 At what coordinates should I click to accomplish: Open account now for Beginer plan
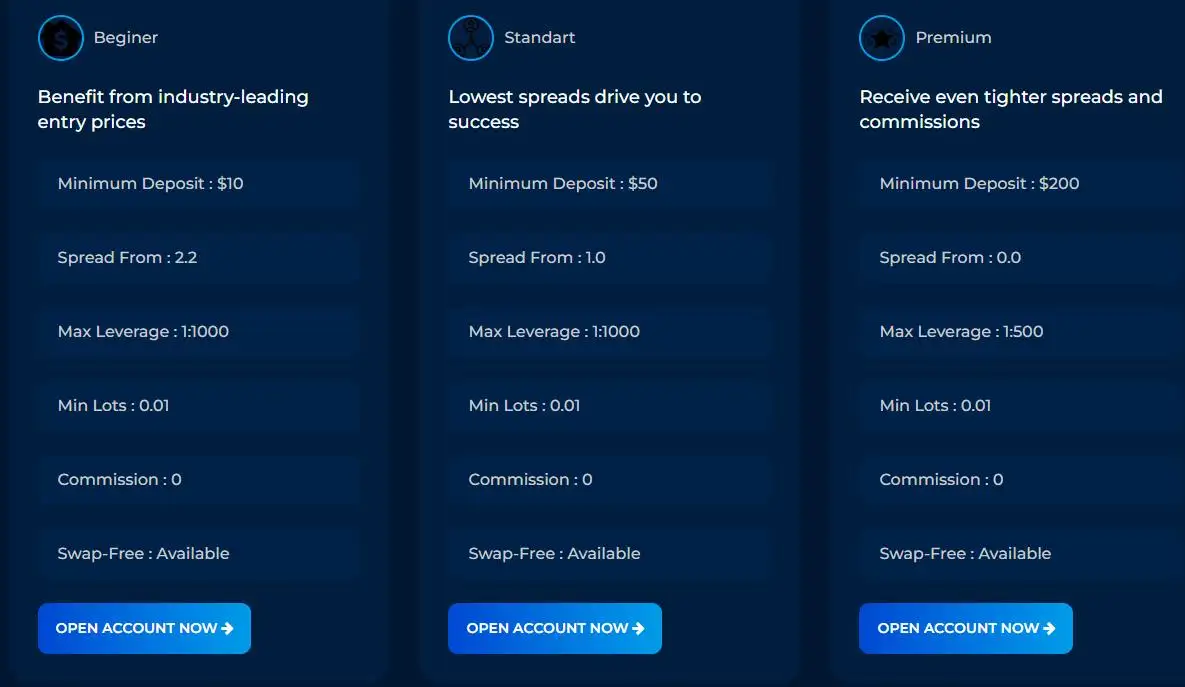(144, 628)
